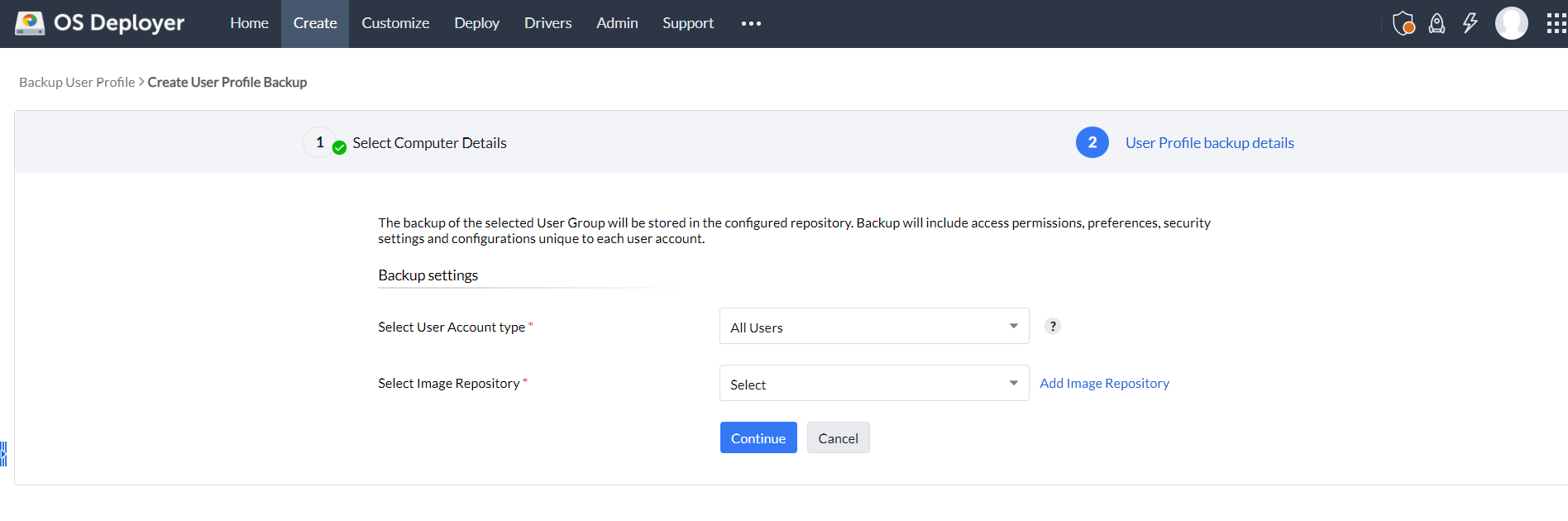
Task: Open the three dots more menu
Action: pos(751,23)
